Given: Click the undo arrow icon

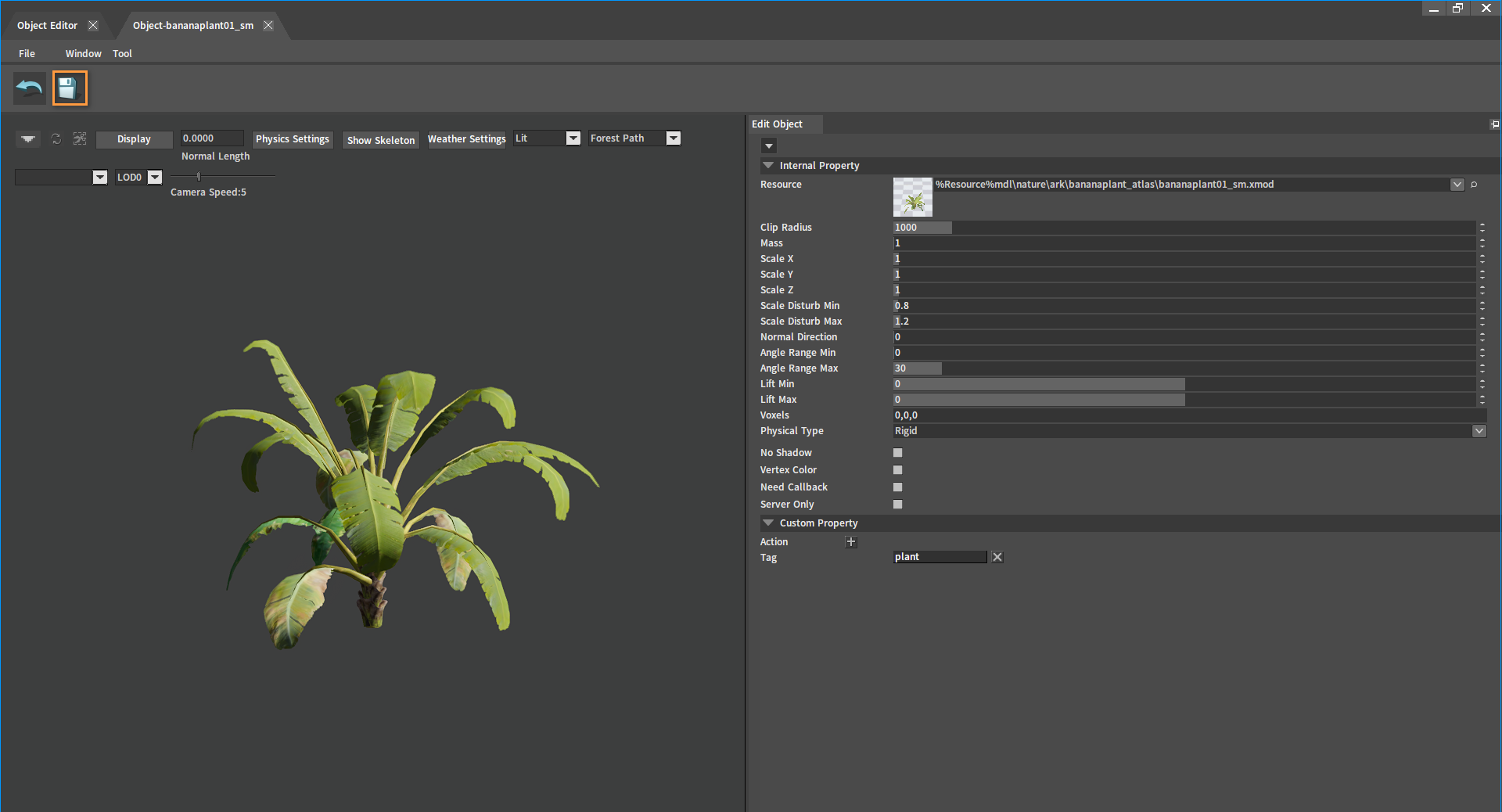Looking at the screenshot, I should [30, 88].
